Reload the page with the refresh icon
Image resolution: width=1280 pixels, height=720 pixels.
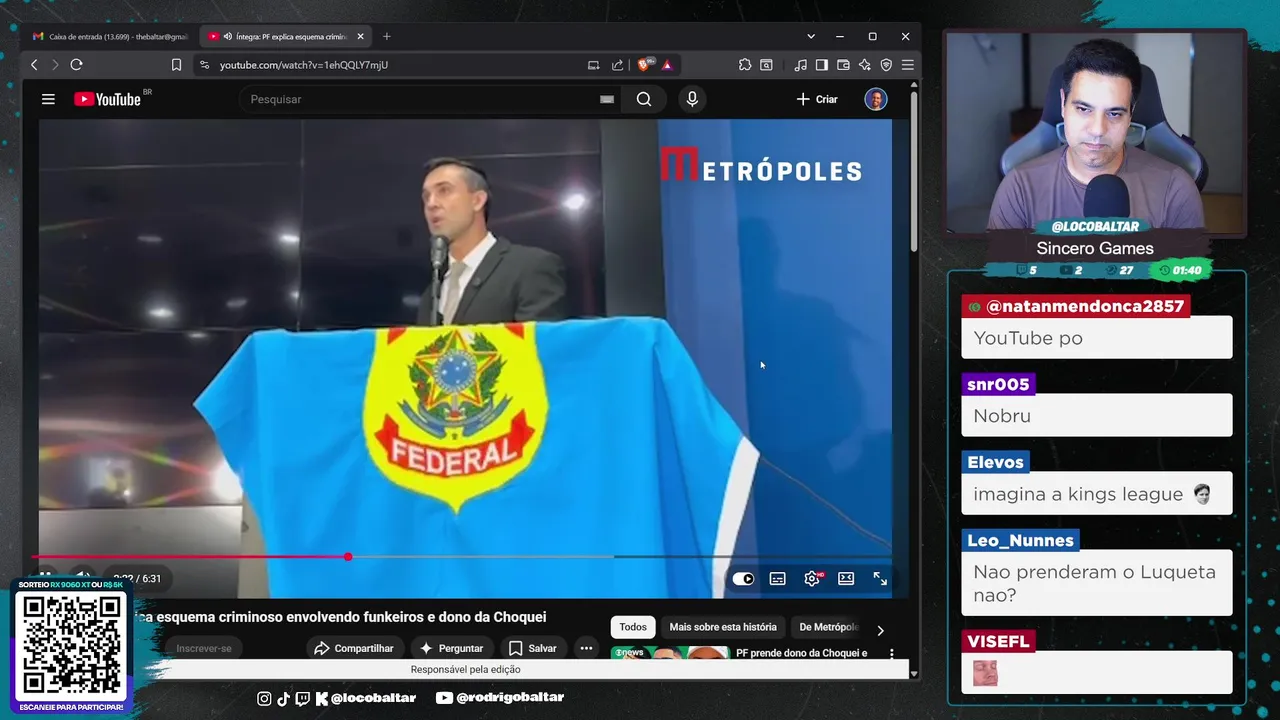tap(76, 65)
